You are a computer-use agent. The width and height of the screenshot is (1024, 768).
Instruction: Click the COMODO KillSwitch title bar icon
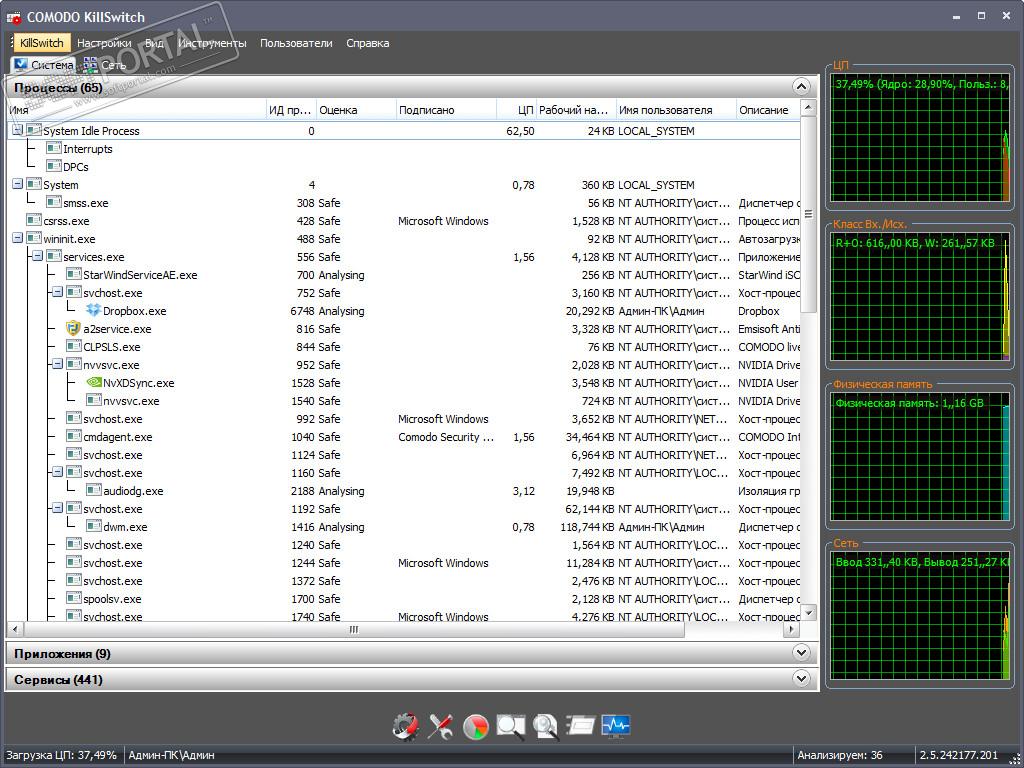(x=14, y=17)
